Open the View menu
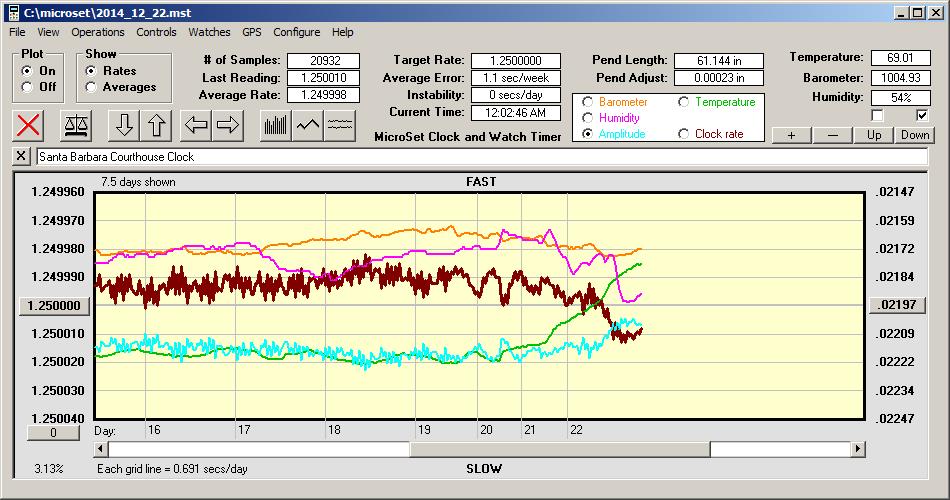 pos(48,32)
